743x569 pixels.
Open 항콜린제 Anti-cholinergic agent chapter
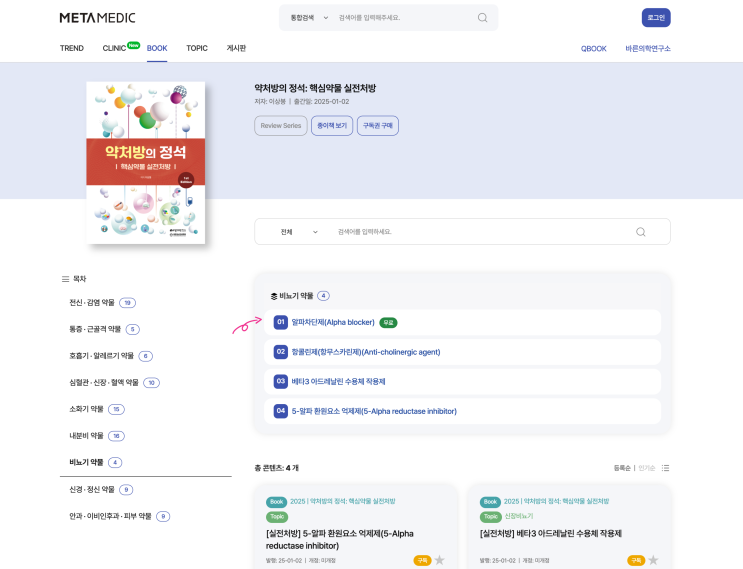pos(365,352)
